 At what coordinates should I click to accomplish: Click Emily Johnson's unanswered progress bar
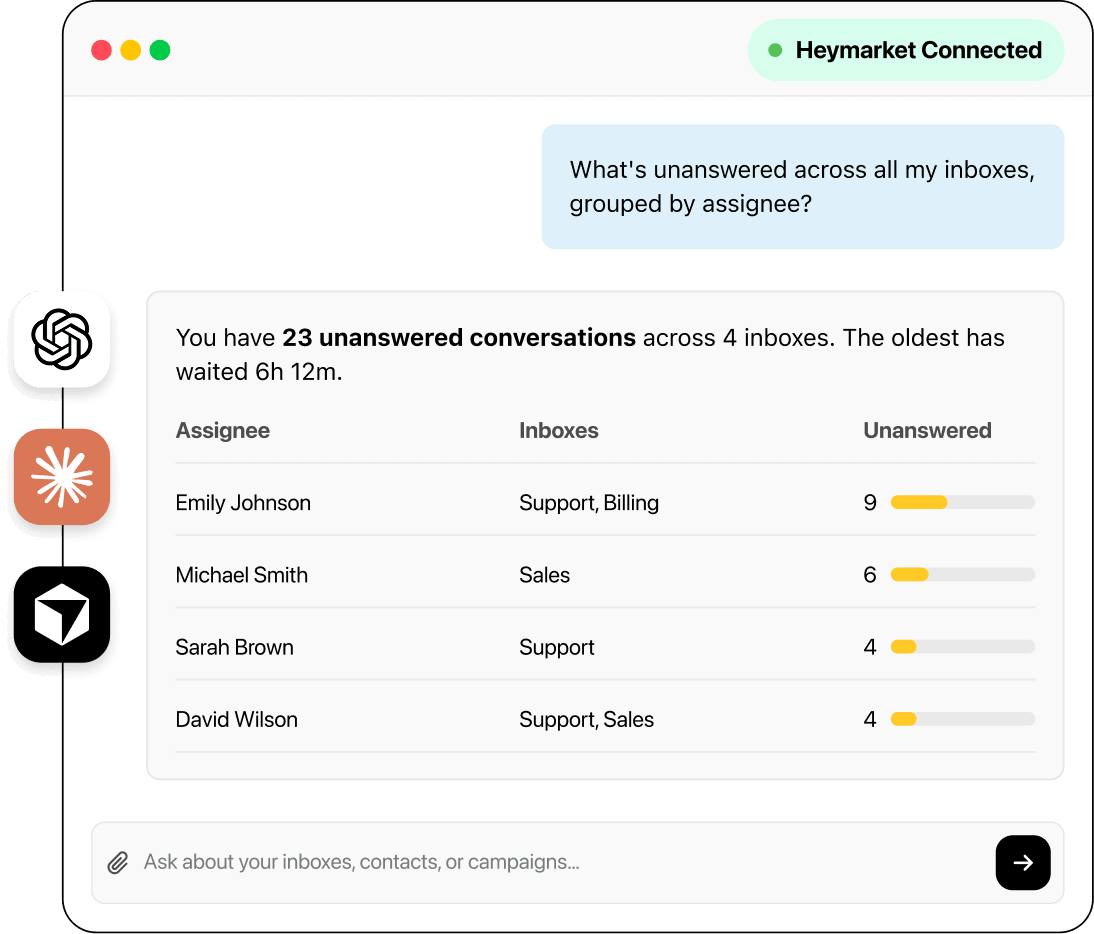coord(963,502)
